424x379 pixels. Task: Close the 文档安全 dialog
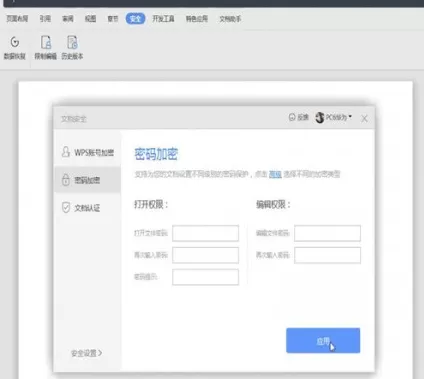364,119
